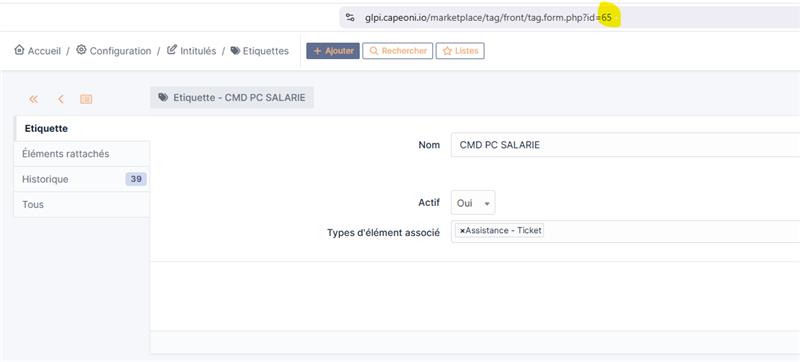800x362 pixels.
Task: Click the Etiquettes tag icon in breadcrumb
Action: click(235, 50)
